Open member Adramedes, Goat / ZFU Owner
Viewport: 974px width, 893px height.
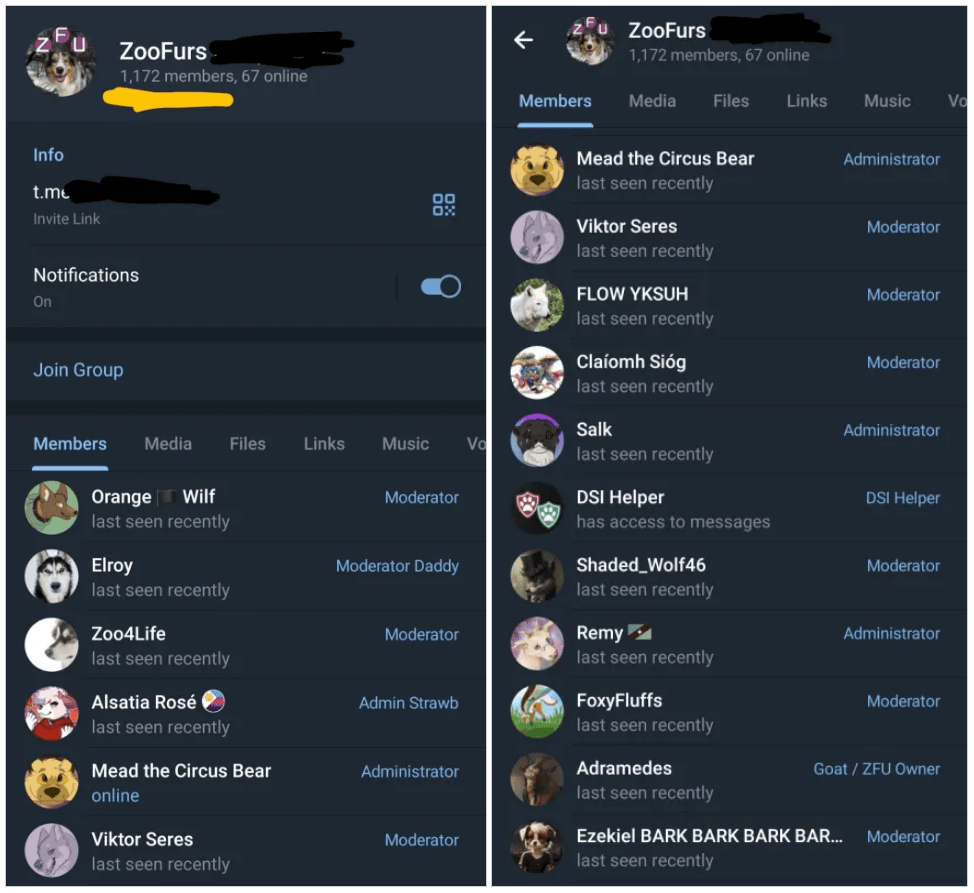[729, 780]
